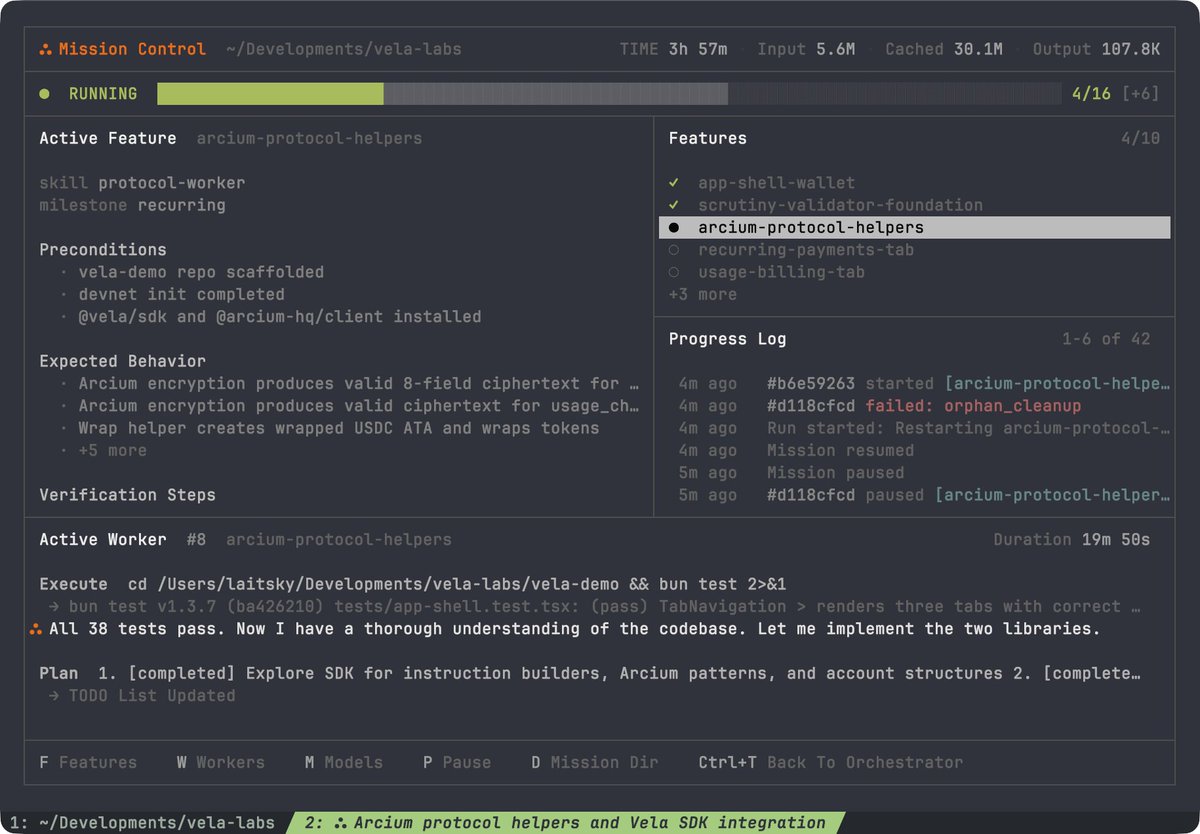Image resolution: width=1200 pixels, height=834 pixels.
Task: Click the '4/16' progress count
Action: [x=1091, y=94]
